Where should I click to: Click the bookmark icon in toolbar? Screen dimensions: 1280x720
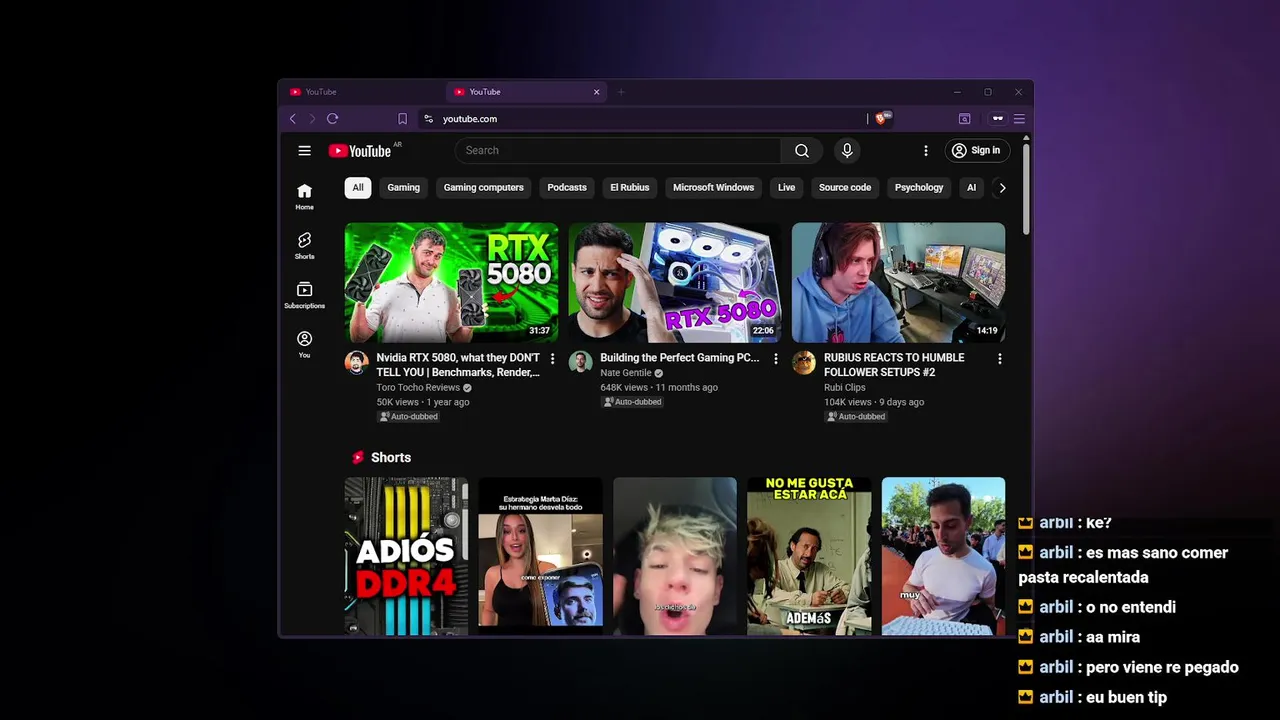click(x=402, y=119)
